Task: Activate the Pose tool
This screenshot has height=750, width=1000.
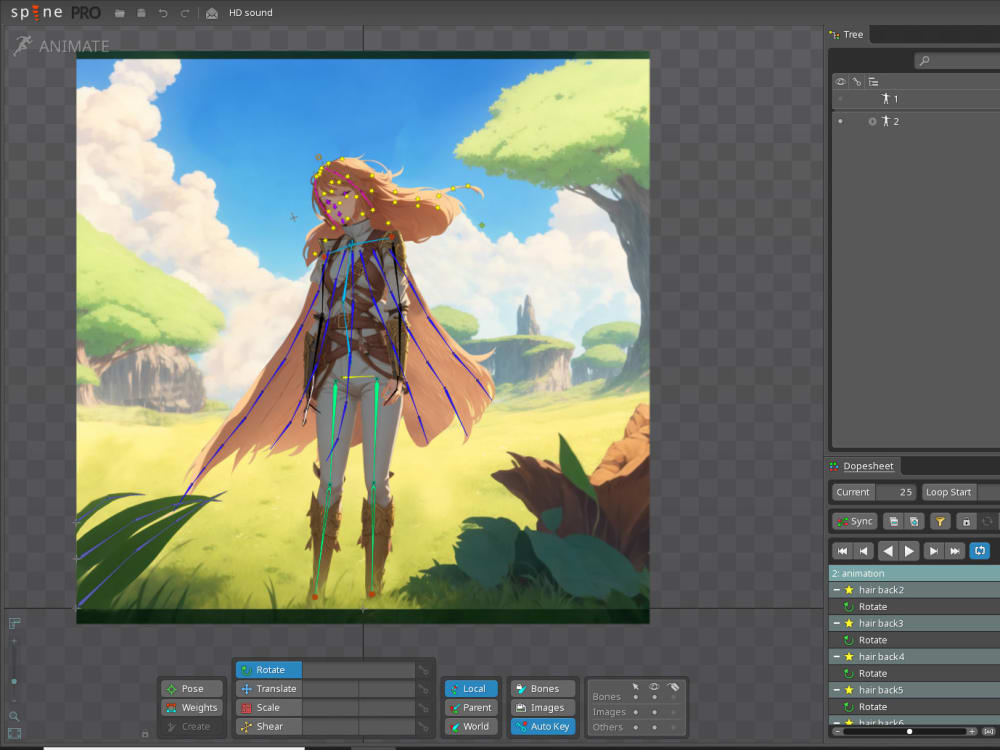Action: (x=191, y=688)
